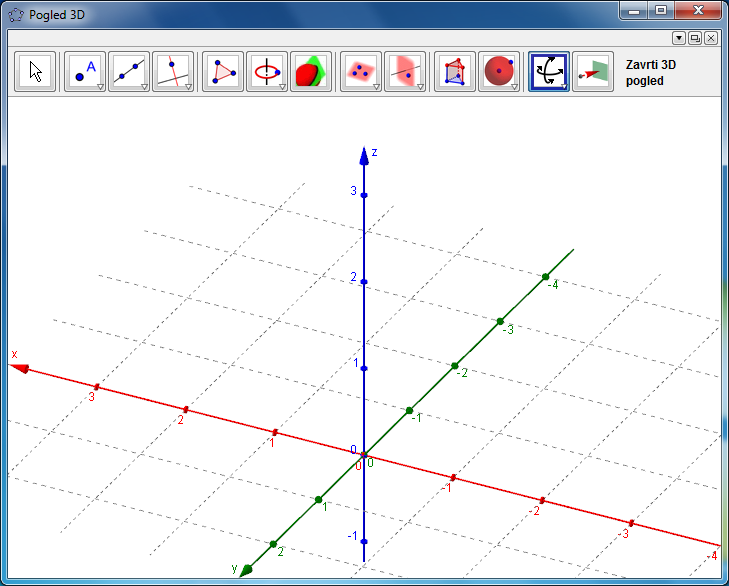Click the -1 tick on the blue z axis
The height and width of the screenshot is (586, 729).
tap(364, 541)
